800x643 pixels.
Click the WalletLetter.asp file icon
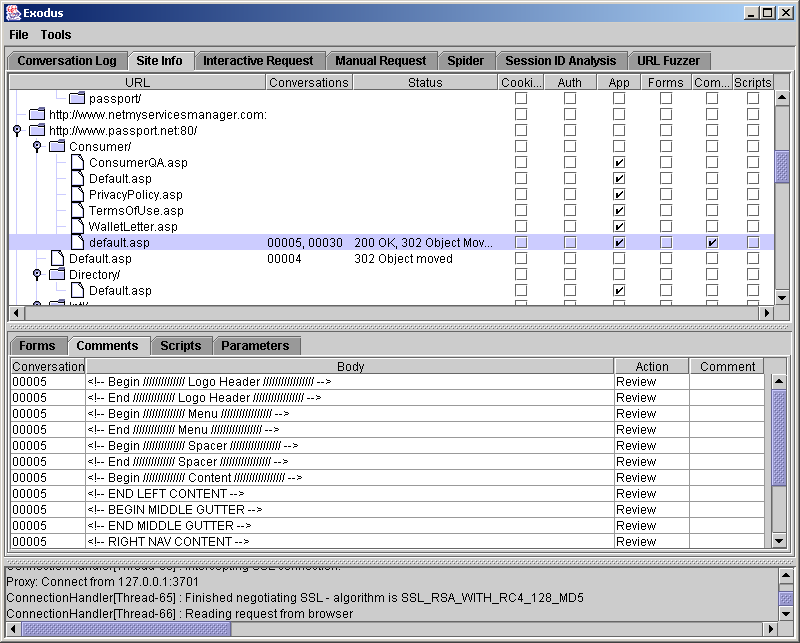click(77, 226)
